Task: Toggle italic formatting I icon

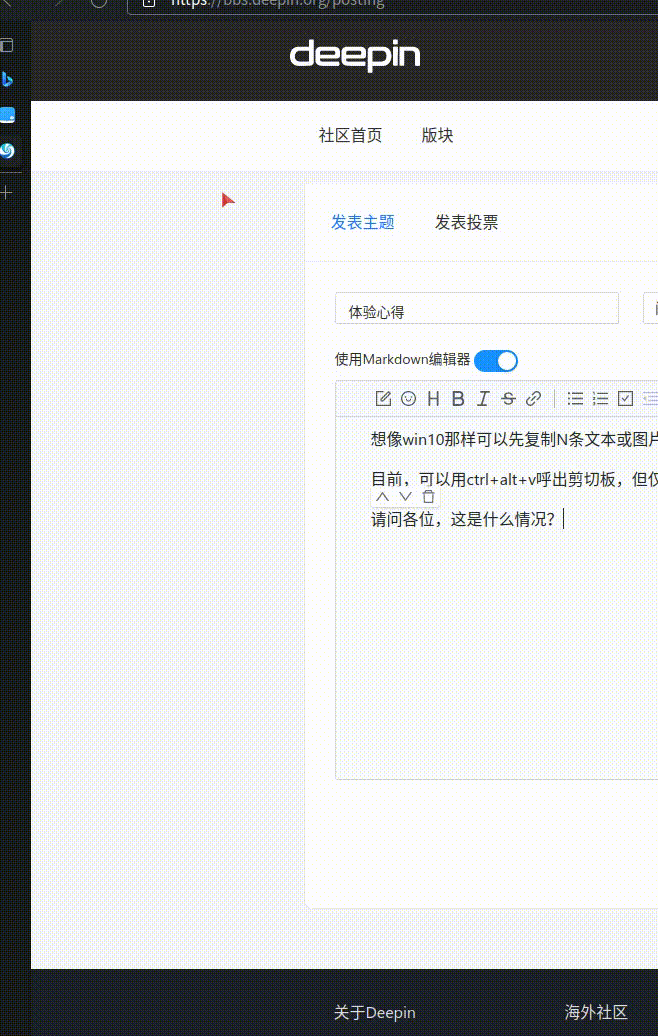Action: click(483, 398)
